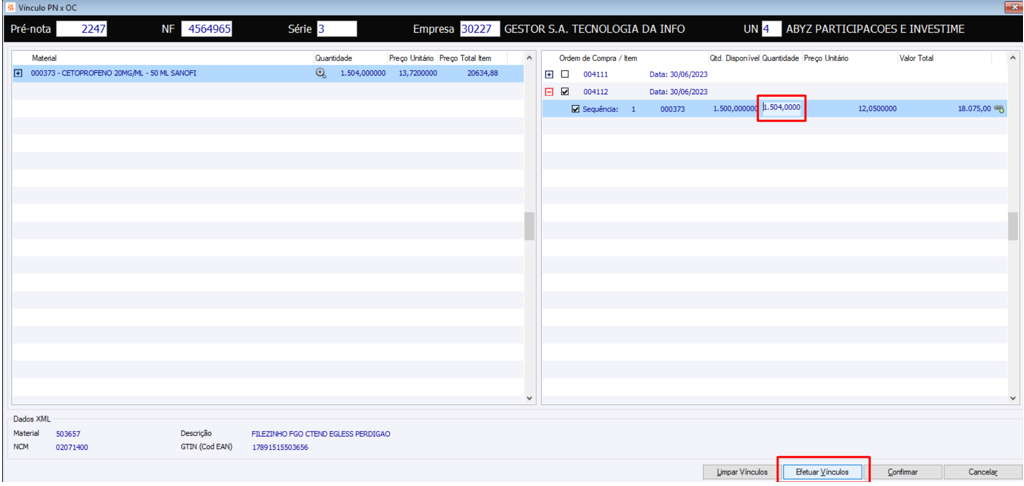Click the NCM value 02071400
Image resolution: width=1024 pixels, height=486 pixels.
71,447
